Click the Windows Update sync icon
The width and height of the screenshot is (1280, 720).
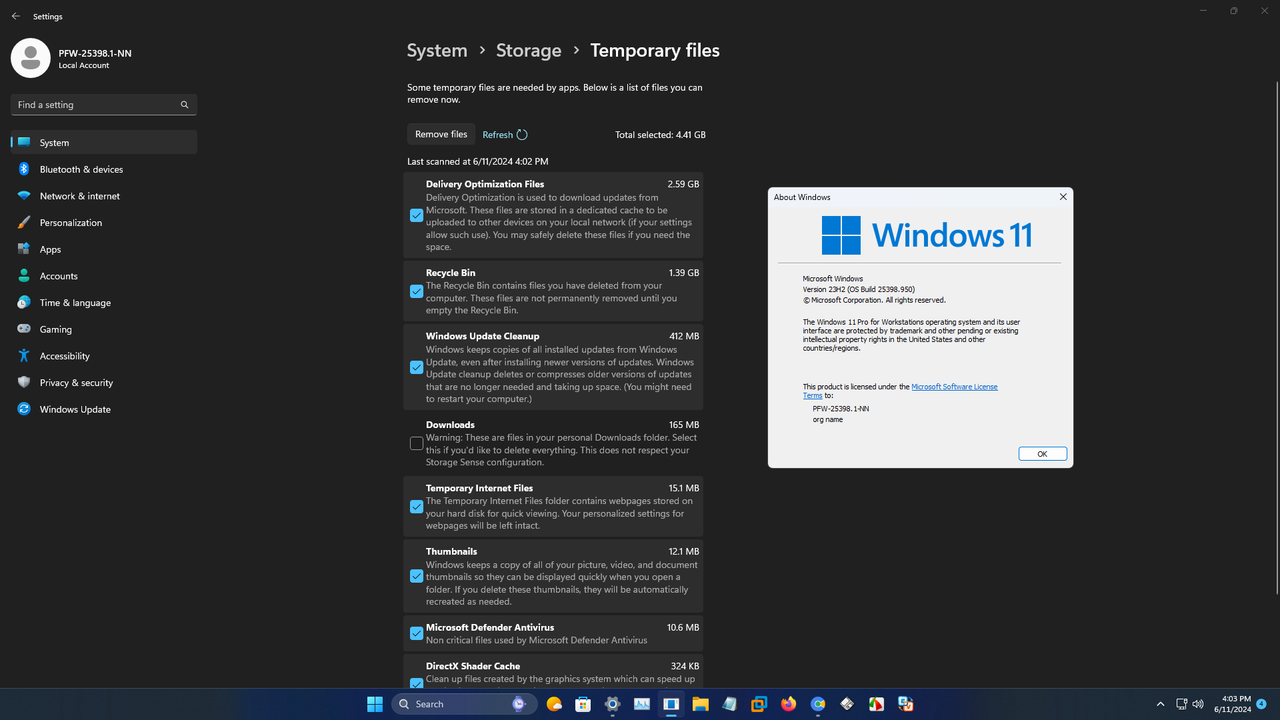[x=24, y=409]
